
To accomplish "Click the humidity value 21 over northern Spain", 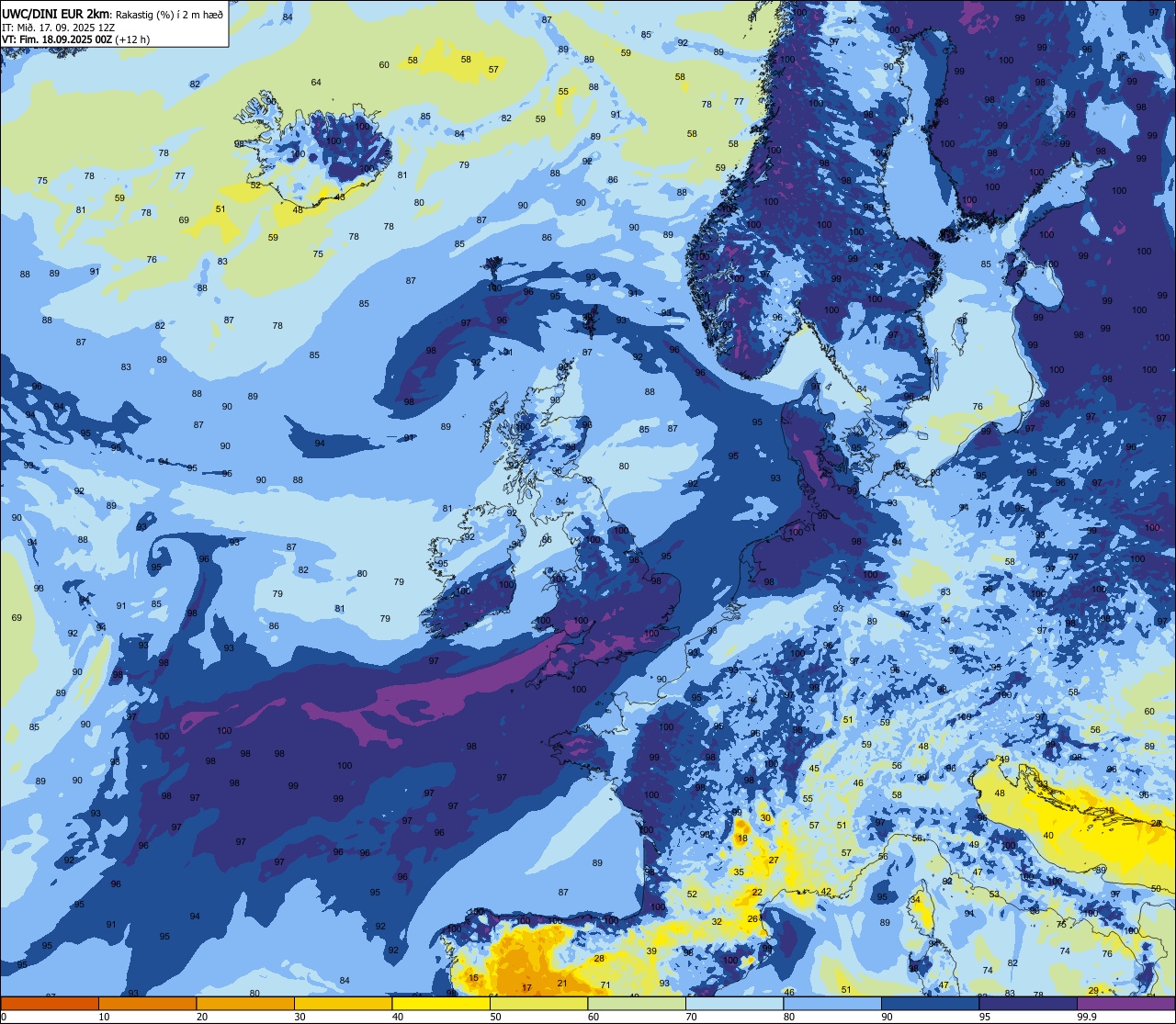I will tap(562, 984).
